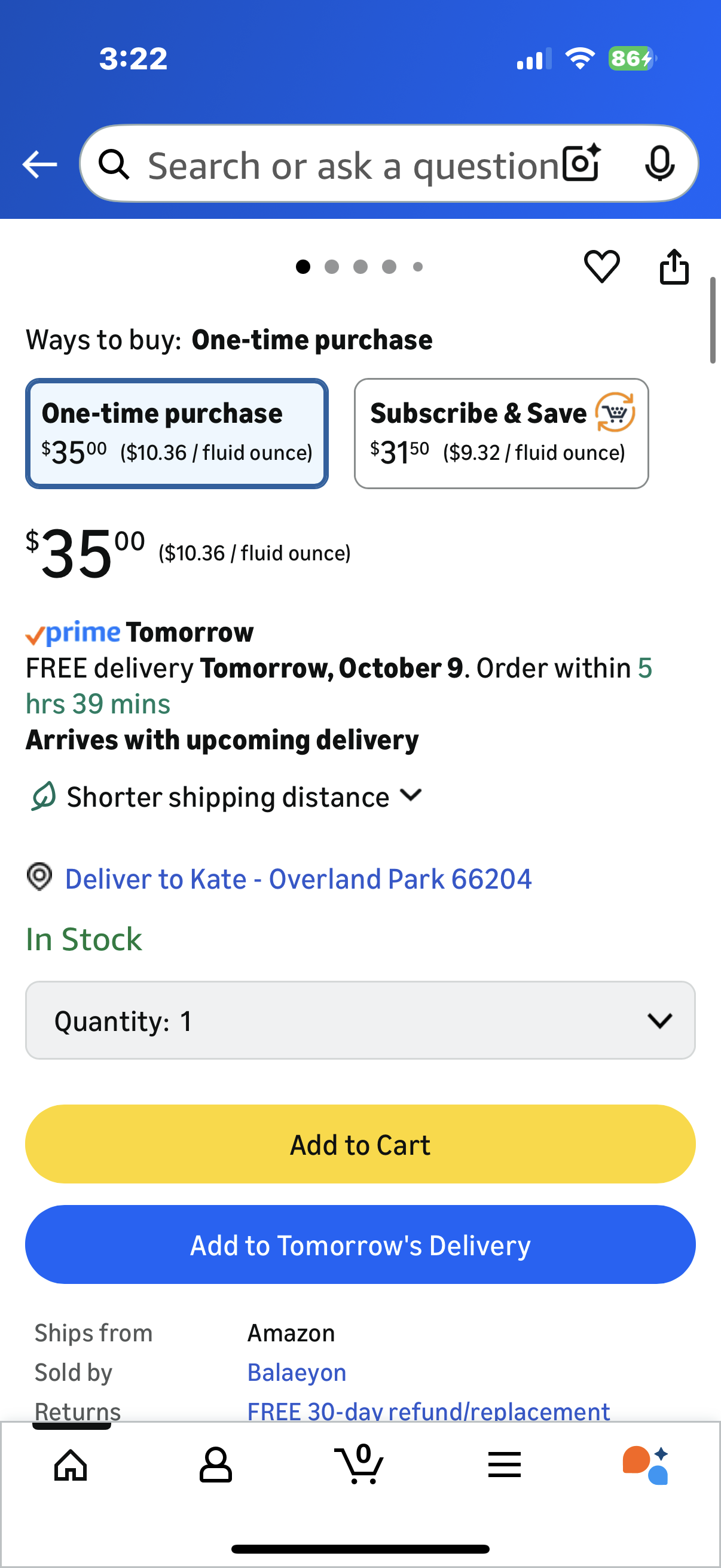The height and width of the screenshot is (1568, 721).
Task: Launch the Rufus AI assistant icon
Action: click(646, 1465)
